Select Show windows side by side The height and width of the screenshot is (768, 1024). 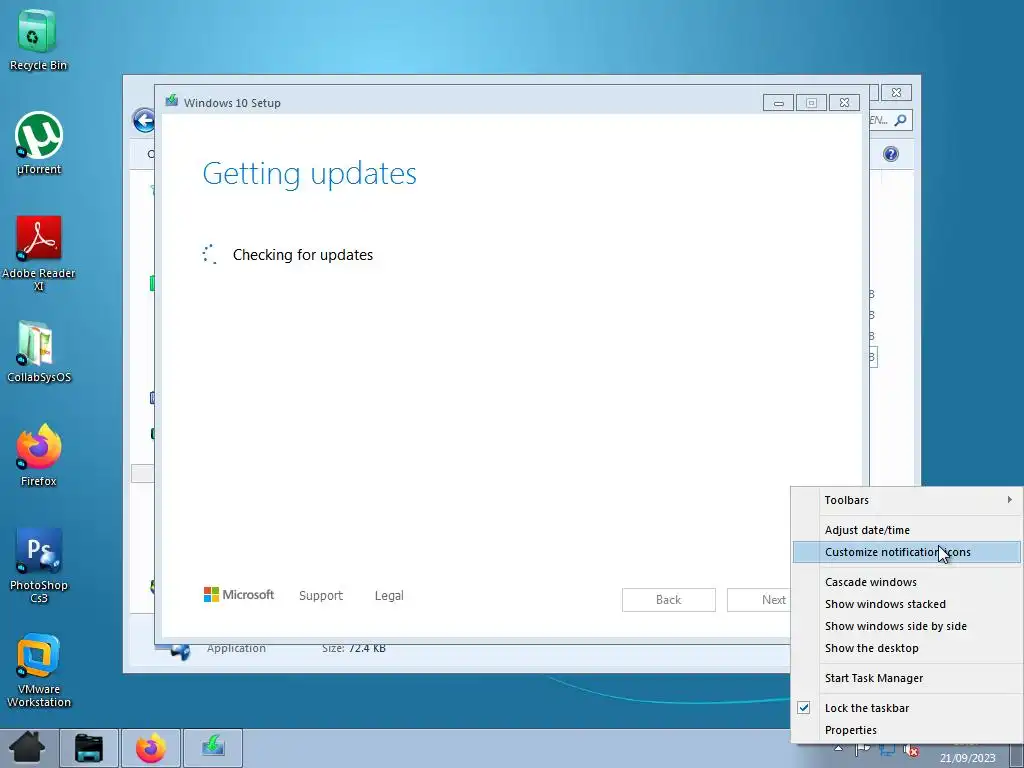[907, 626]
